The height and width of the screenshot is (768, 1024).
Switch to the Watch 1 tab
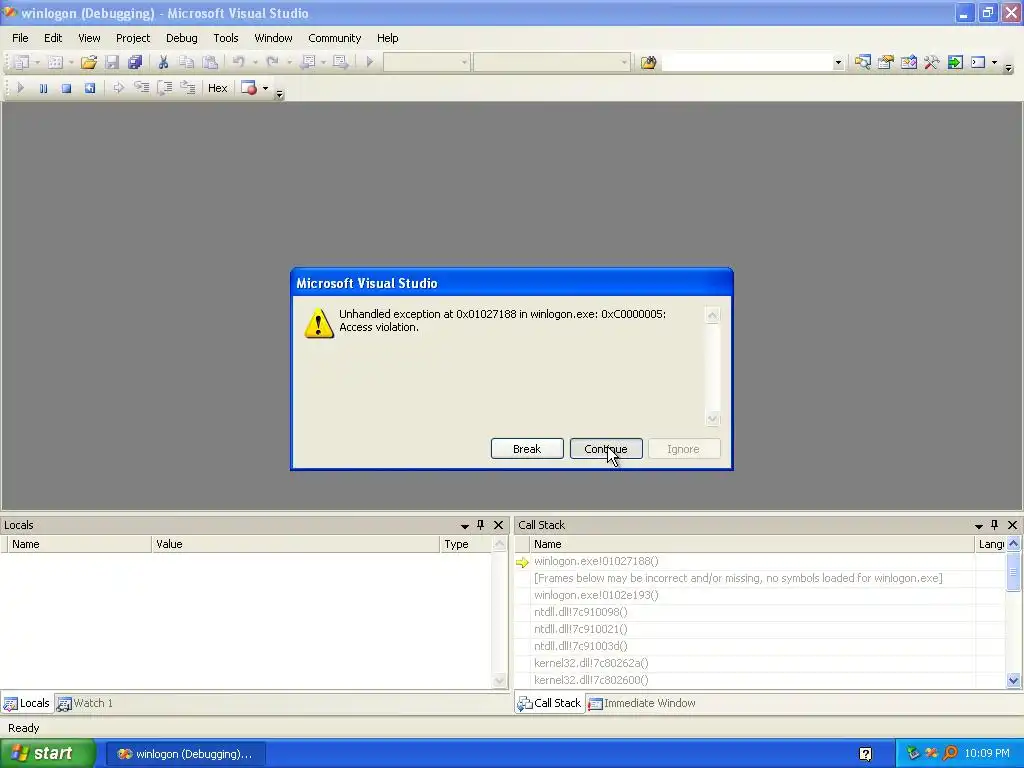(85, 703)
